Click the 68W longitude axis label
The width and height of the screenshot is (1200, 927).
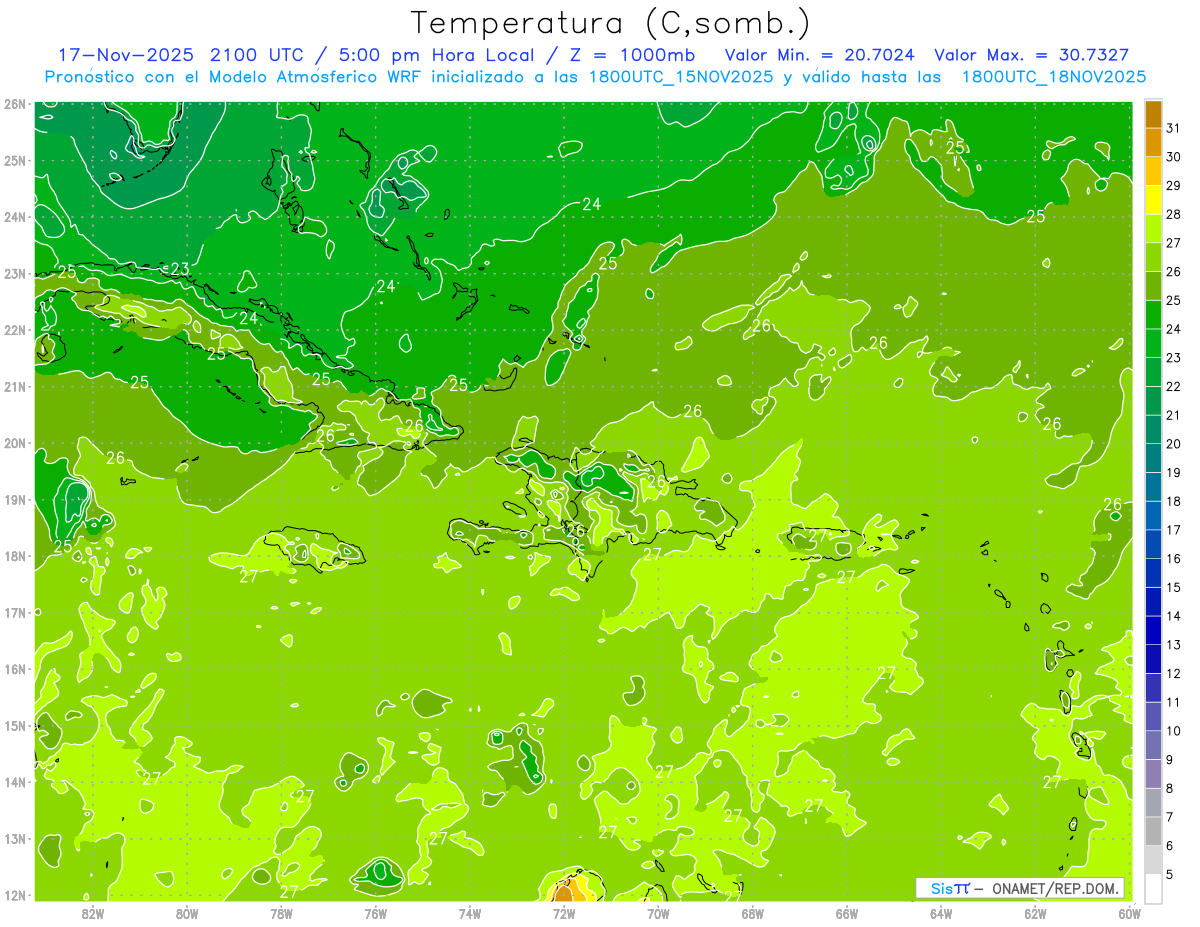coord(752,912)
